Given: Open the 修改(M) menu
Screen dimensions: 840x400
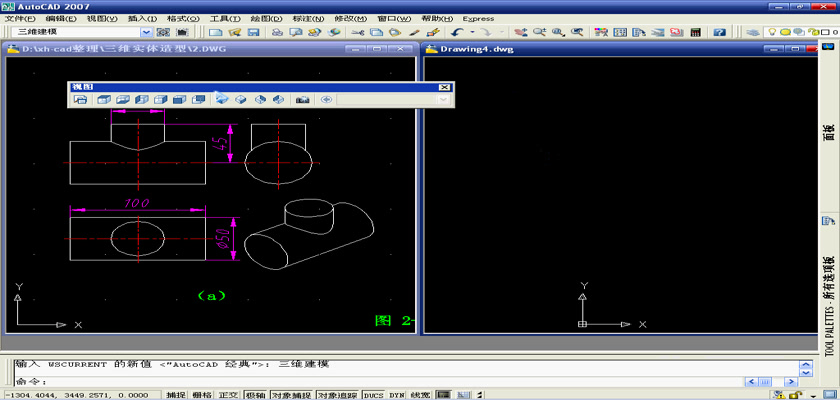Looking at the screenshot, I should pos(352,19).
